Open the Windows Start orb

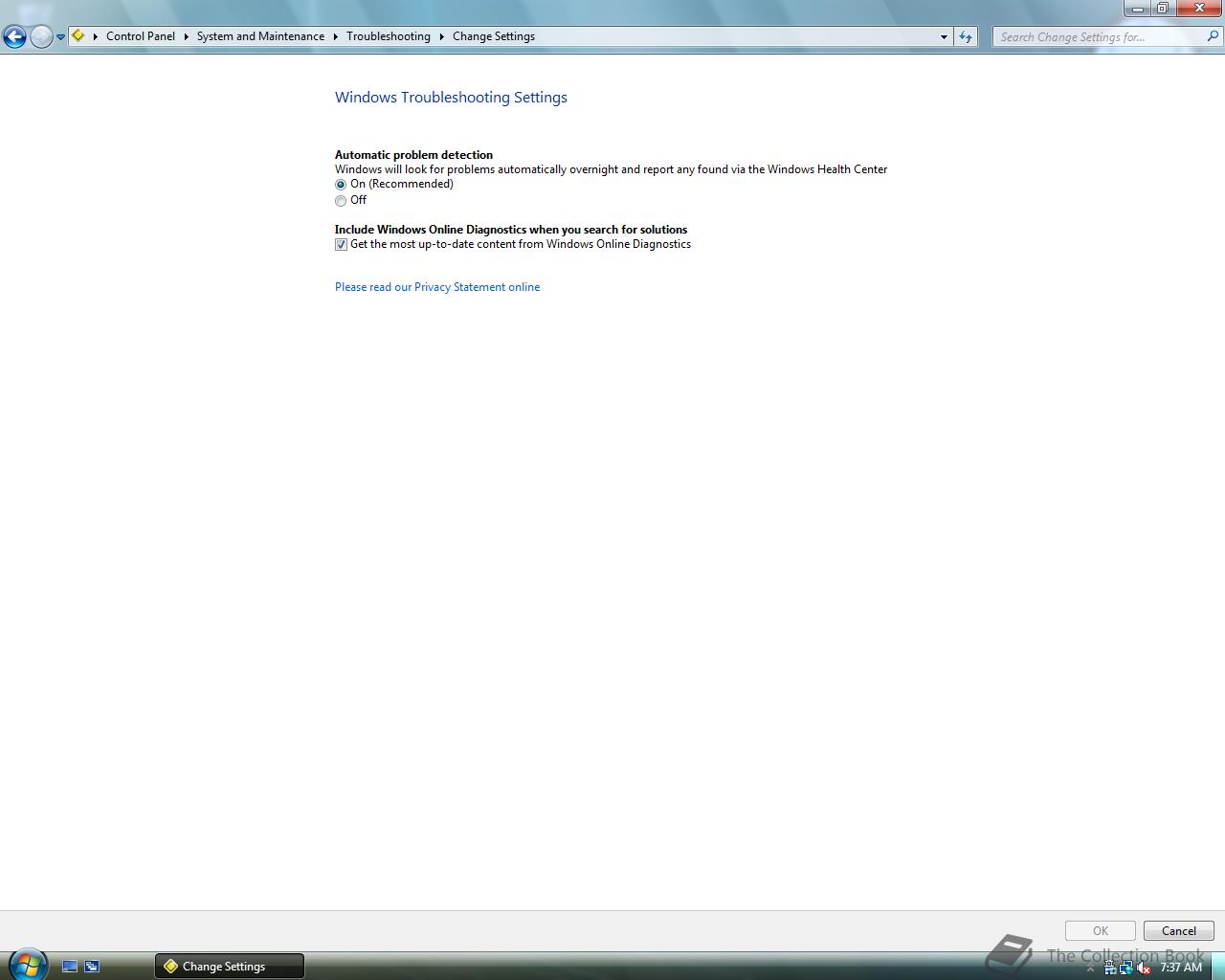[27, 964]
